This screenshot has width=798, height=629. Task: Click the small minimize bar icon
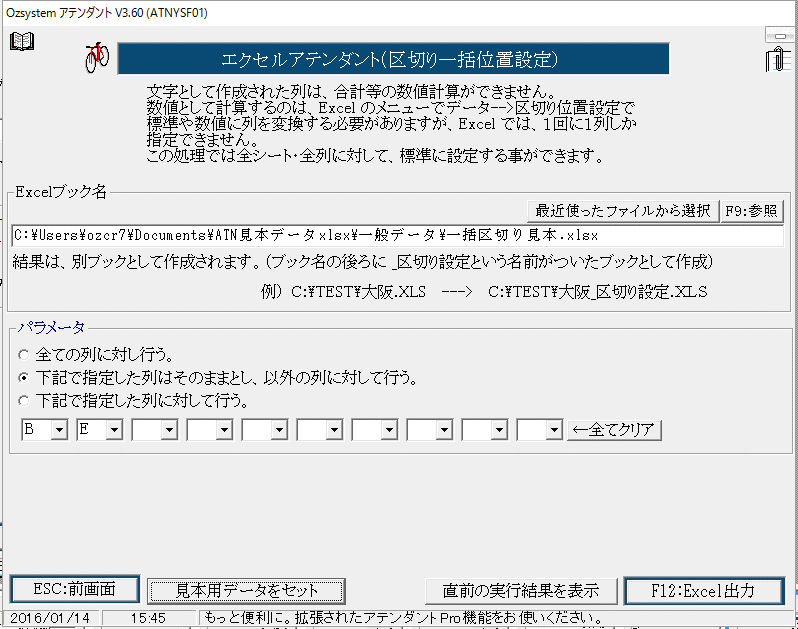779,36
